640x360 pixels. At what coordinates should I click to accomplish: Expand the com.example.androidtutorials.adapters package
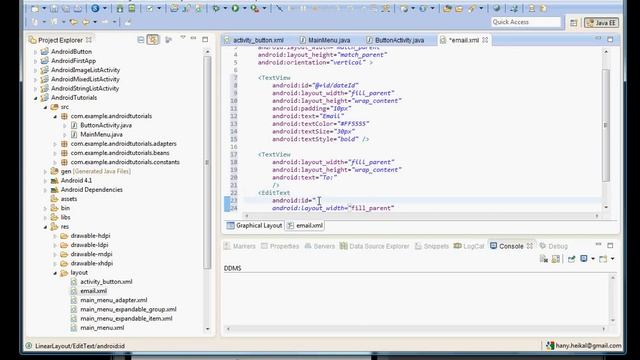click(x=55, y=144)
